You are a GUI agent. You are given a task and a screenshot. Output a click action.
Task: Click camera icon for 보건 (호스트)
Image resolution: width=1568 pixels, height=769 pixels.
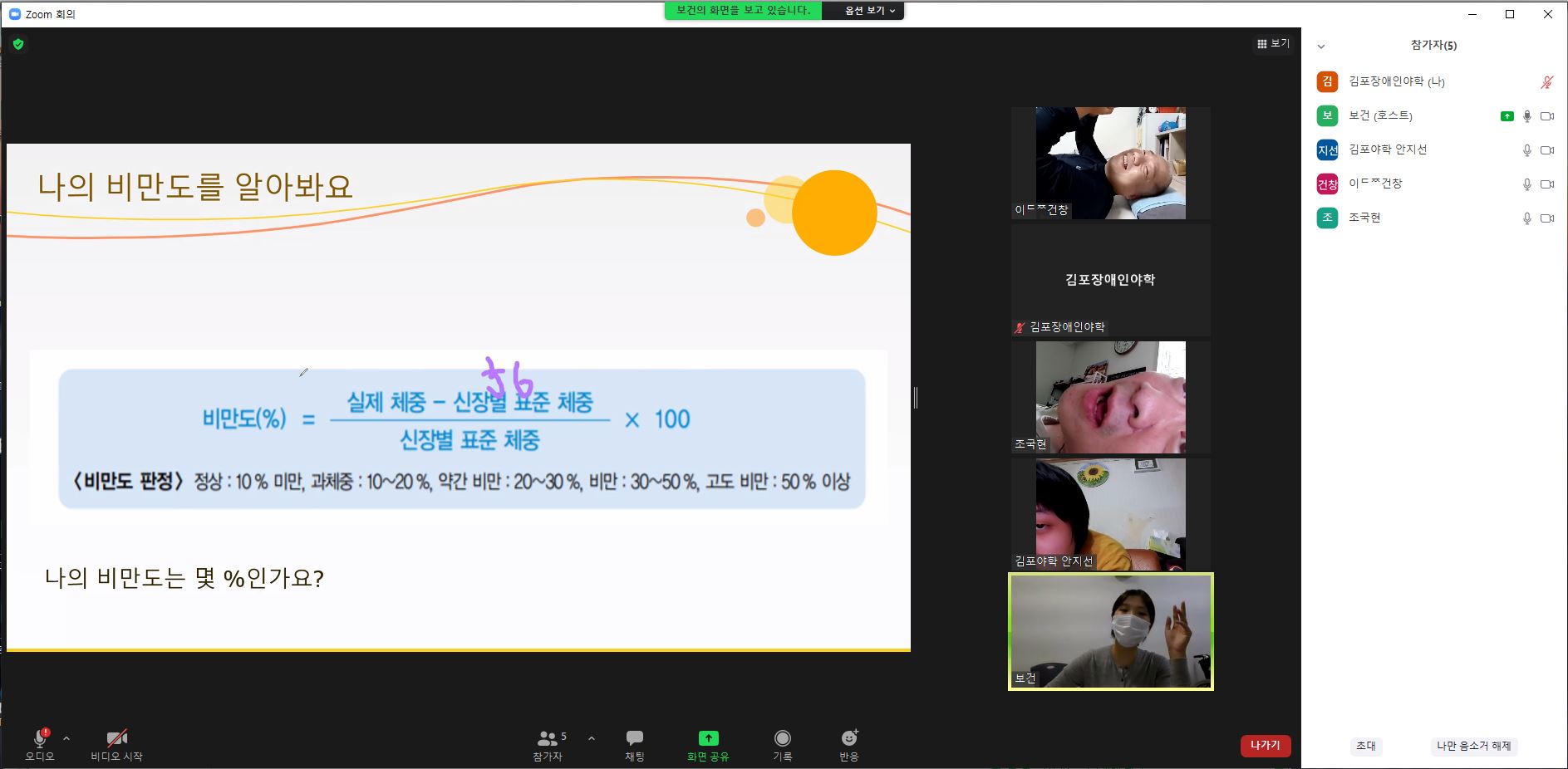coord(1547,116)
